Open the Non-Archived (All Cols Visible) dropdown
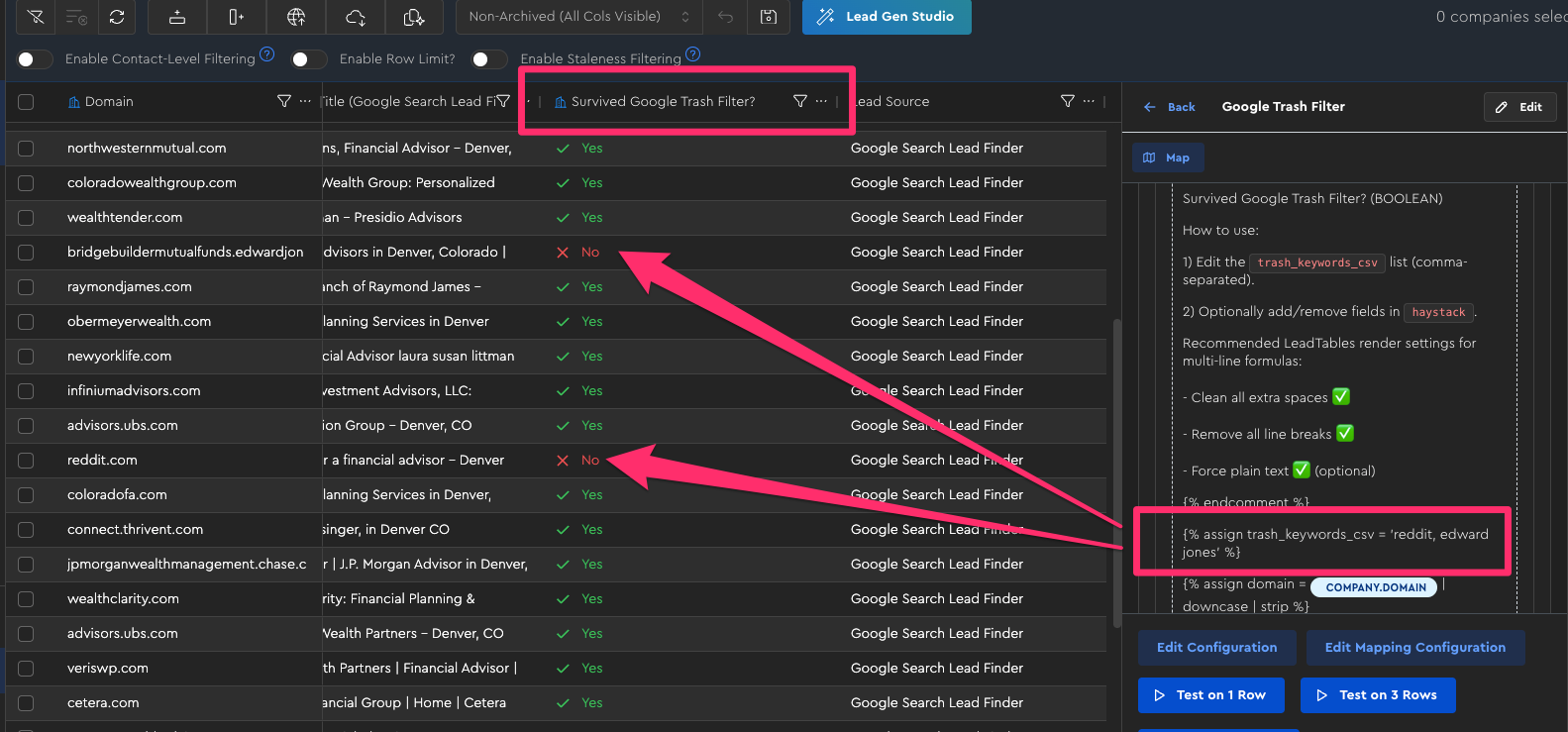This screenshot has width=1568, height=732. click(x=578, y=17)
